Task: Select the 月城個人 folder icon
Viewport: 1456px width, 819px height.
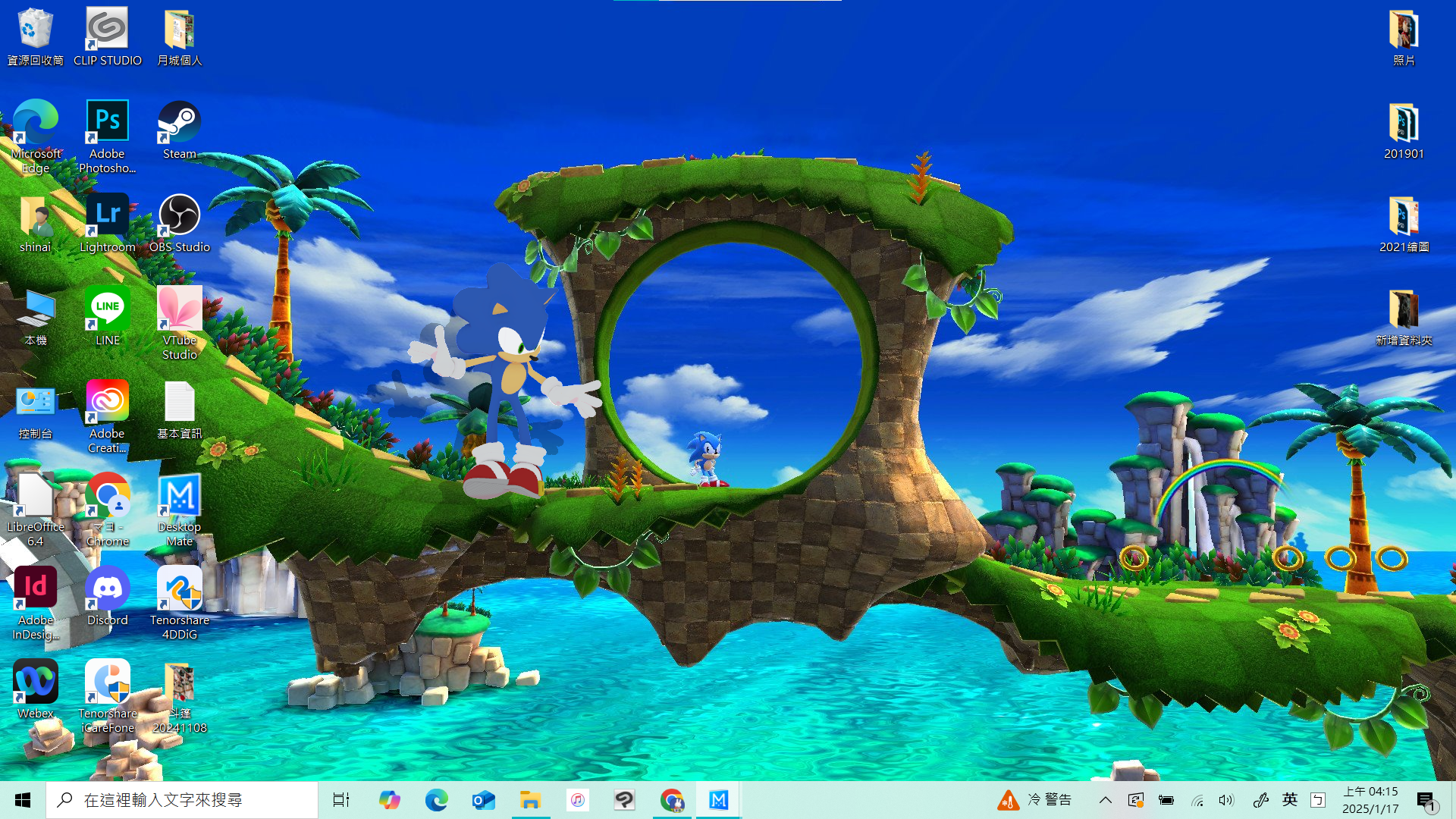Action: pyautogui.click(x=179, y=37)
